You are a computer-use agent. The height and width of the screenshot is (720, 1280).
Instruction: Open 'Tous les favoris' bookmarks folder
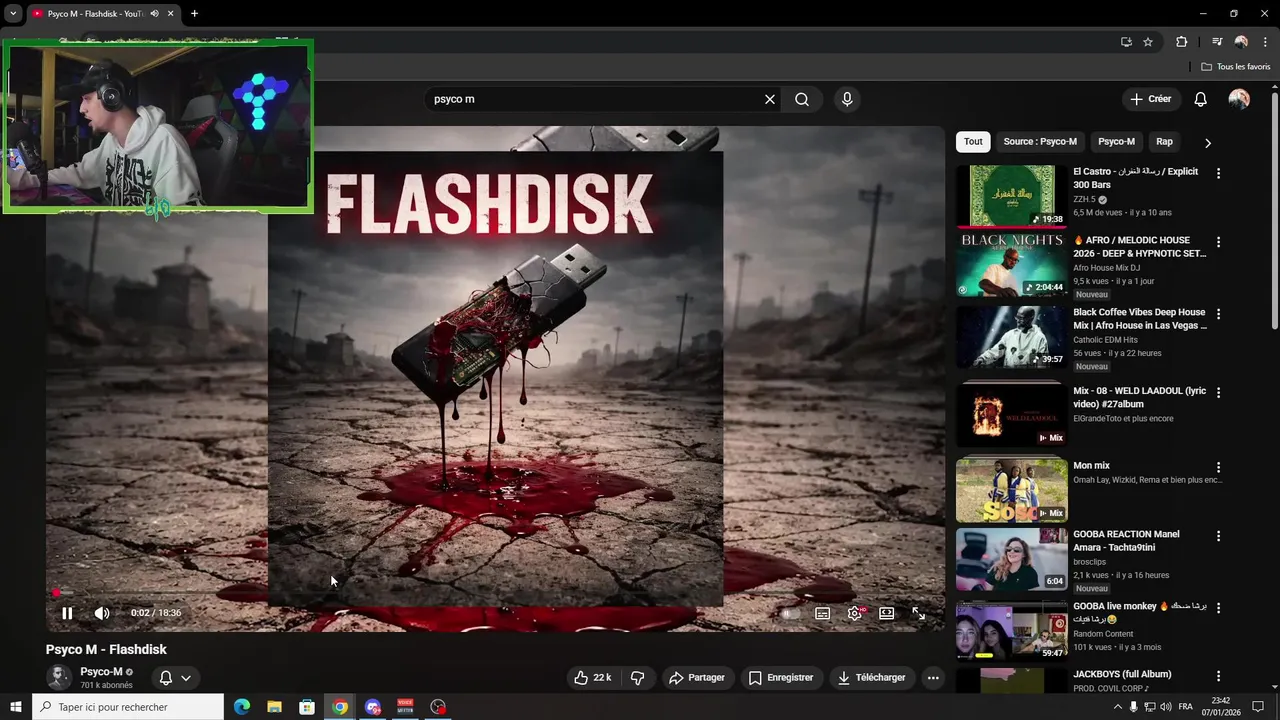point(1235,67)
